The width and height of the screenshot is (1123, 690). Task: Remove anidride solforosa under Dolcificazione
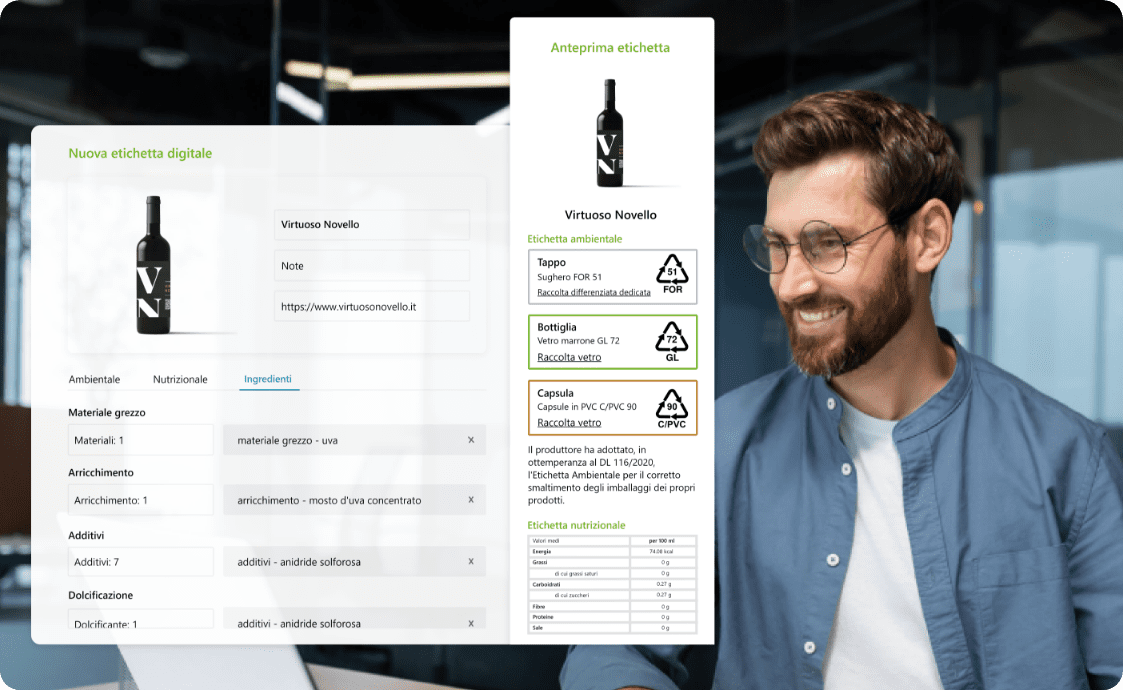(x=471, y=623)
